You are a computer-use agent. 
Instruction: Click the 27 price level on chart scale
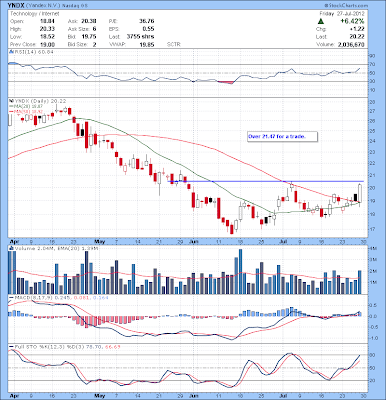click(373, 111)
